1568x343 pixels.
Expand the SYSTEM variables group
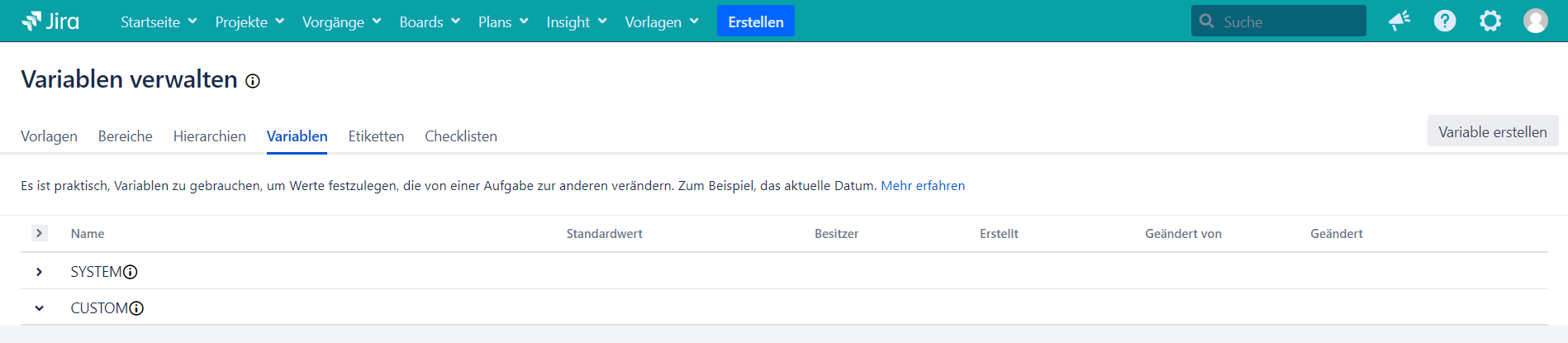coord(39,272)
